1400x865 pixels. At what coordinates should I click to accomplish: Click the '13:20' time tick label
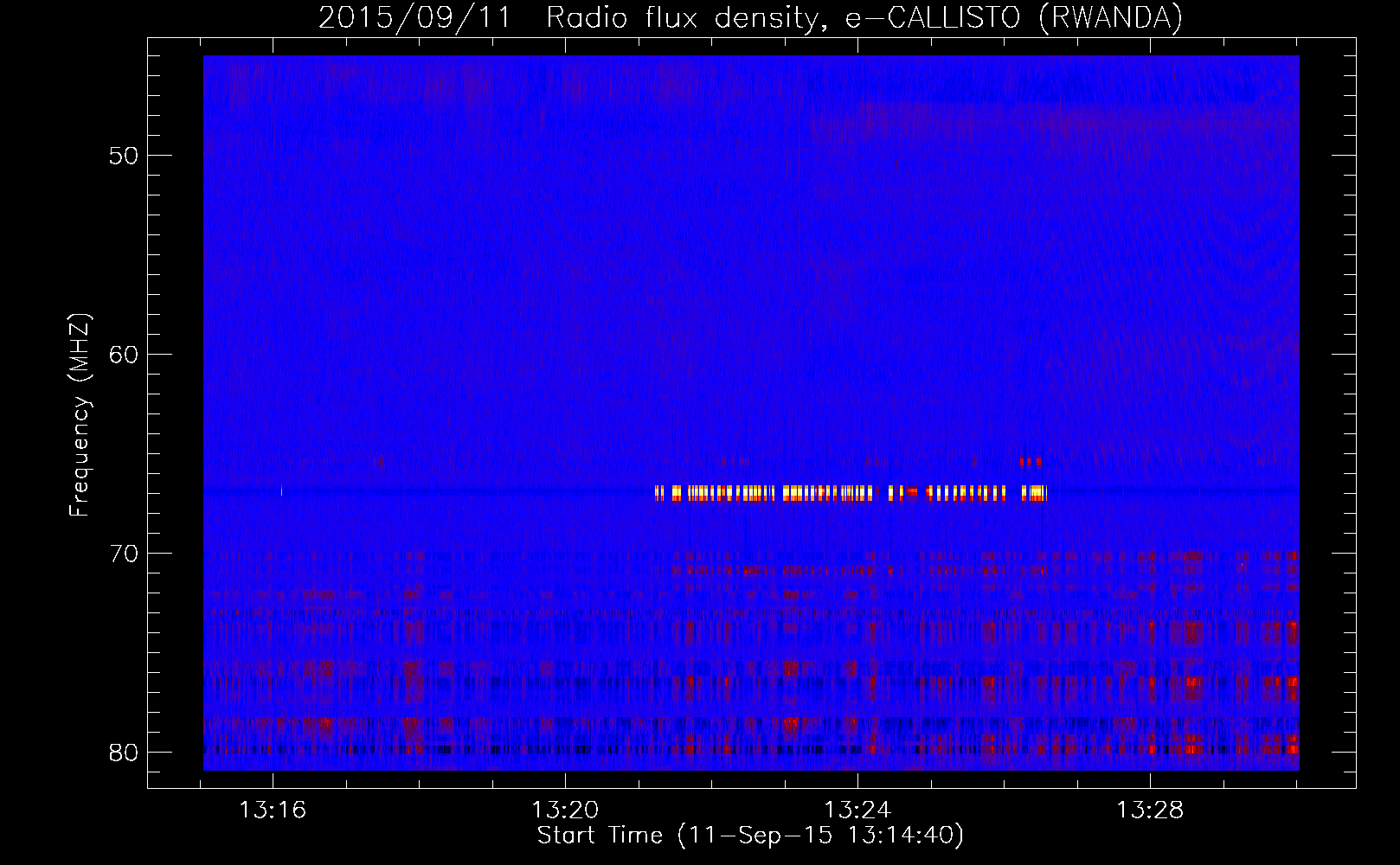point(565,811)
